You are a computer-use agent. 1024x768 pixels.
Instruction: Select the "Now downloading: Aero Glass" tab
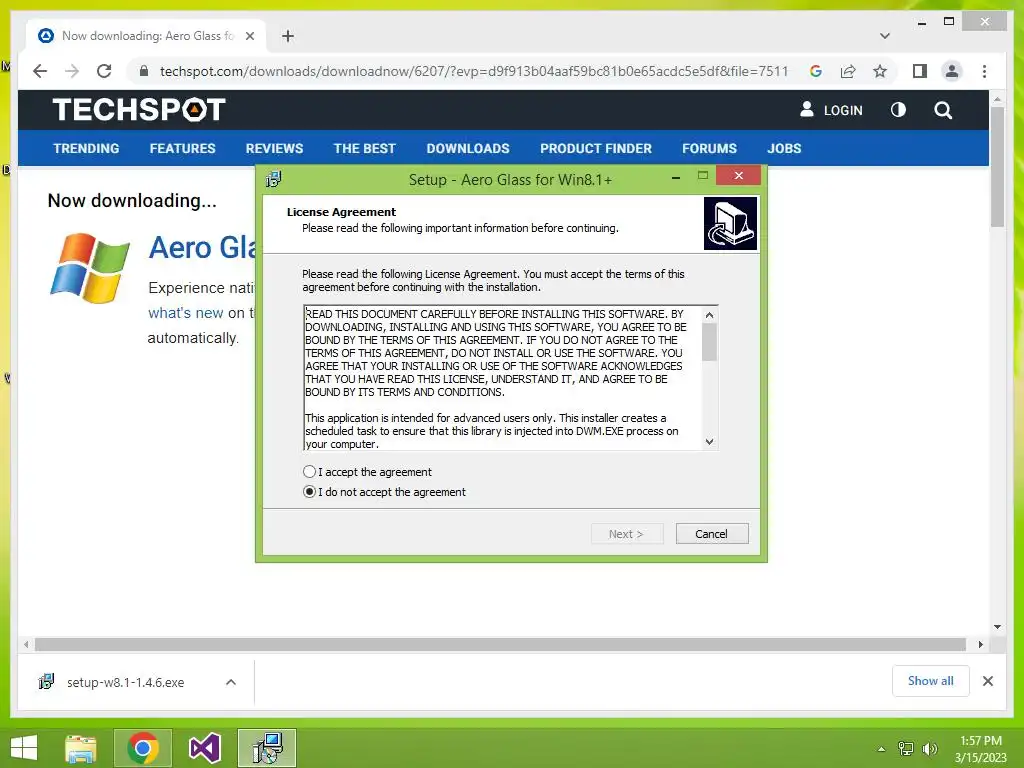point(147,36)
